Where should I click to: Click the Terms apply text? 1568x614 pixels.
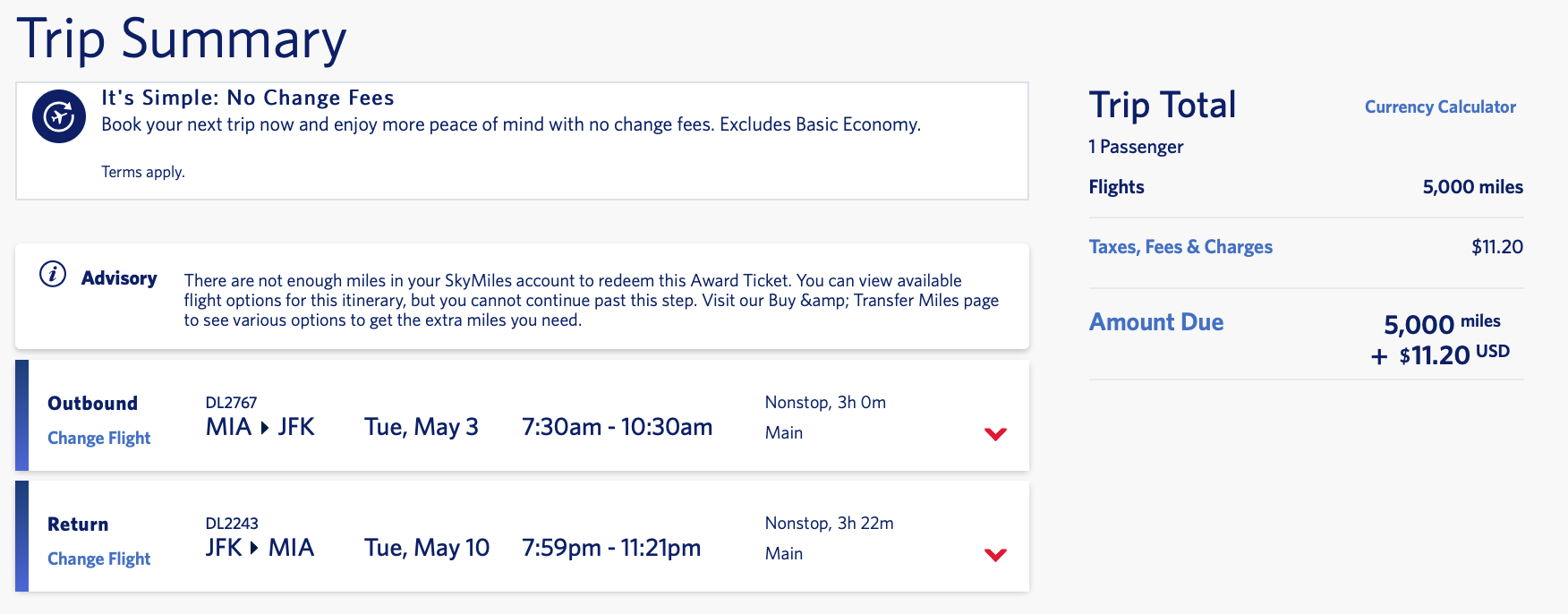click(143, 172)
